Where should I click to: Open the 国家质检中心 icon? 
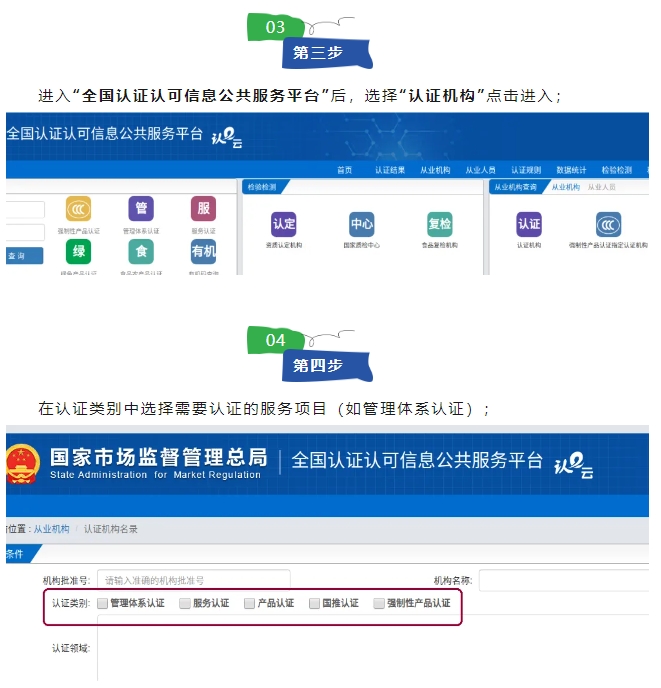pyautogui.click(x=362, y=224)
